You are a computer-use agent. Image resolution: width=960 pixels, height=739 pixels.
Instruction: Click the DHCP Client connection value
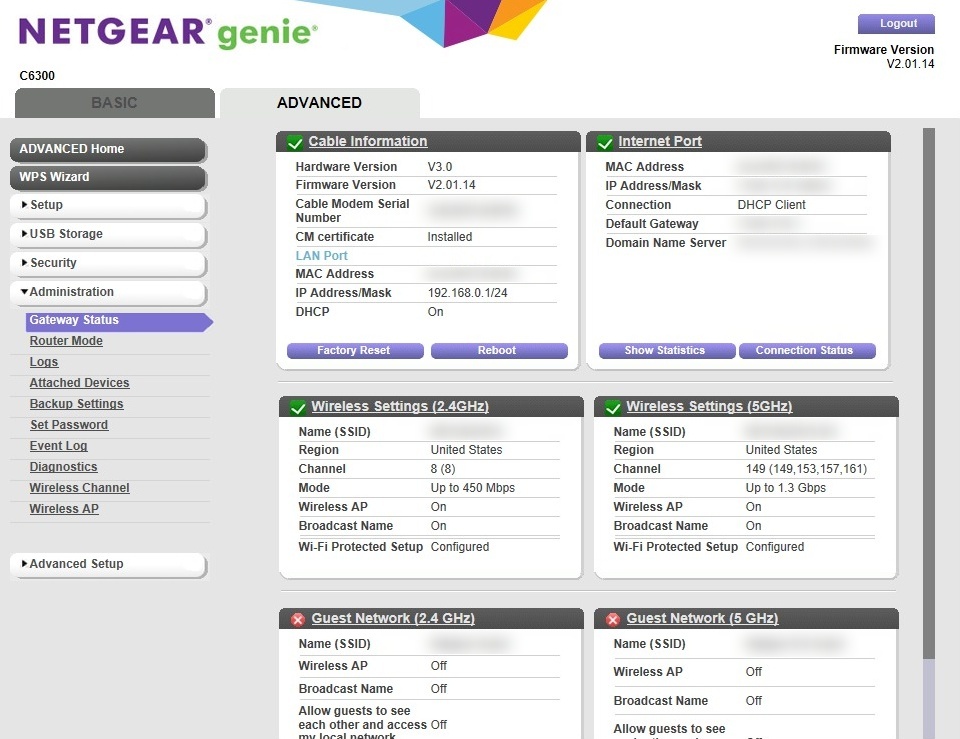[x=771, y=205]
